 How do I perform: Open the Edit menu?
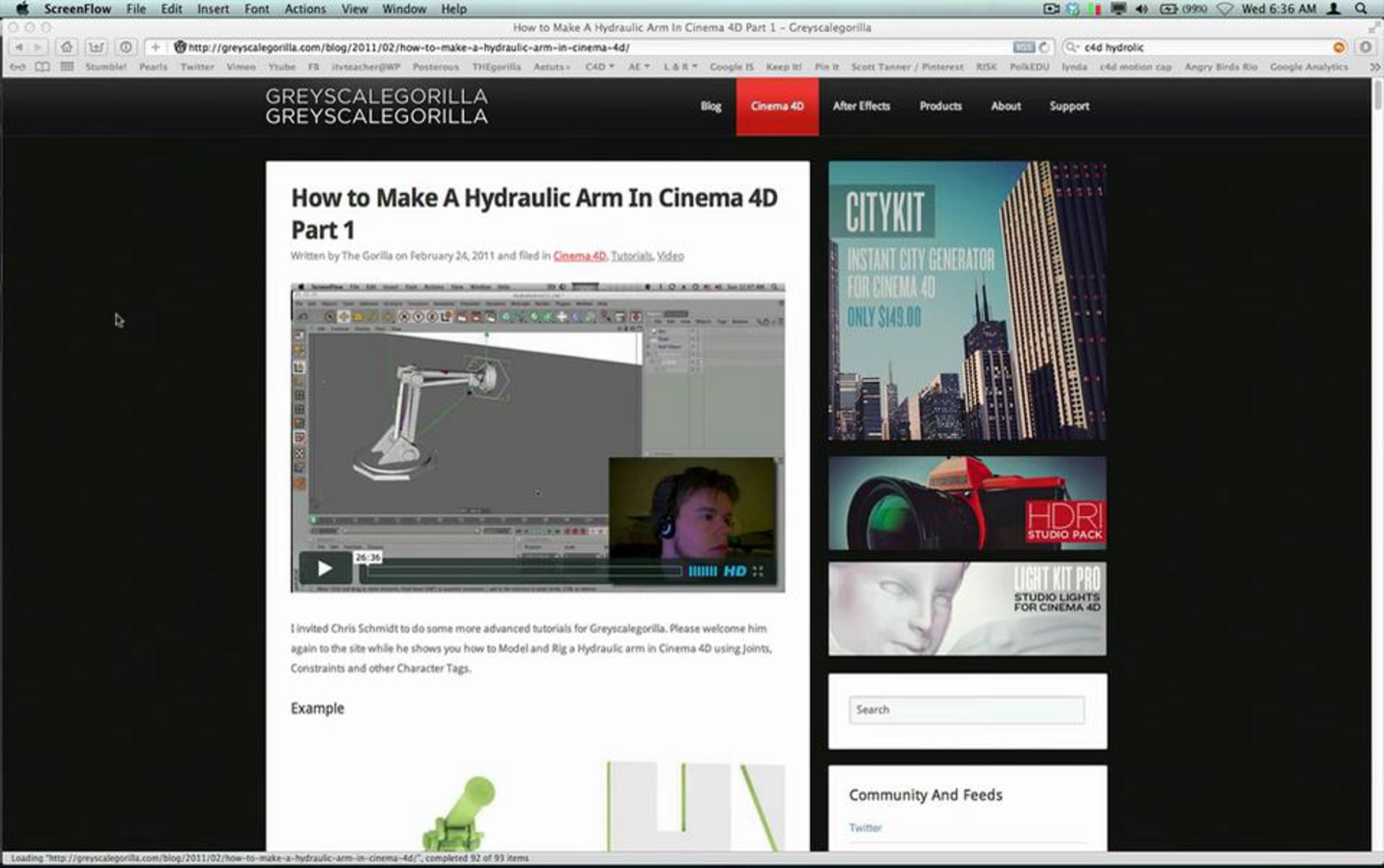click(x=171, y=9)
